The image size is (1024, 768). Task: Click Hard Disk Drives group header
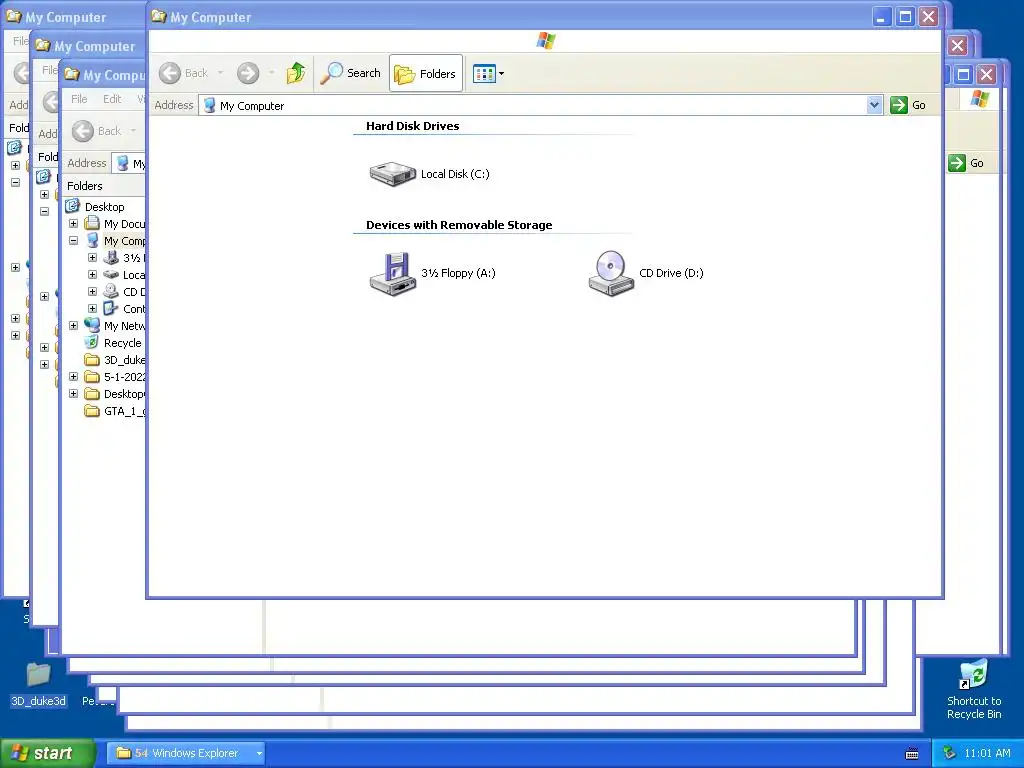coord(412,126)
